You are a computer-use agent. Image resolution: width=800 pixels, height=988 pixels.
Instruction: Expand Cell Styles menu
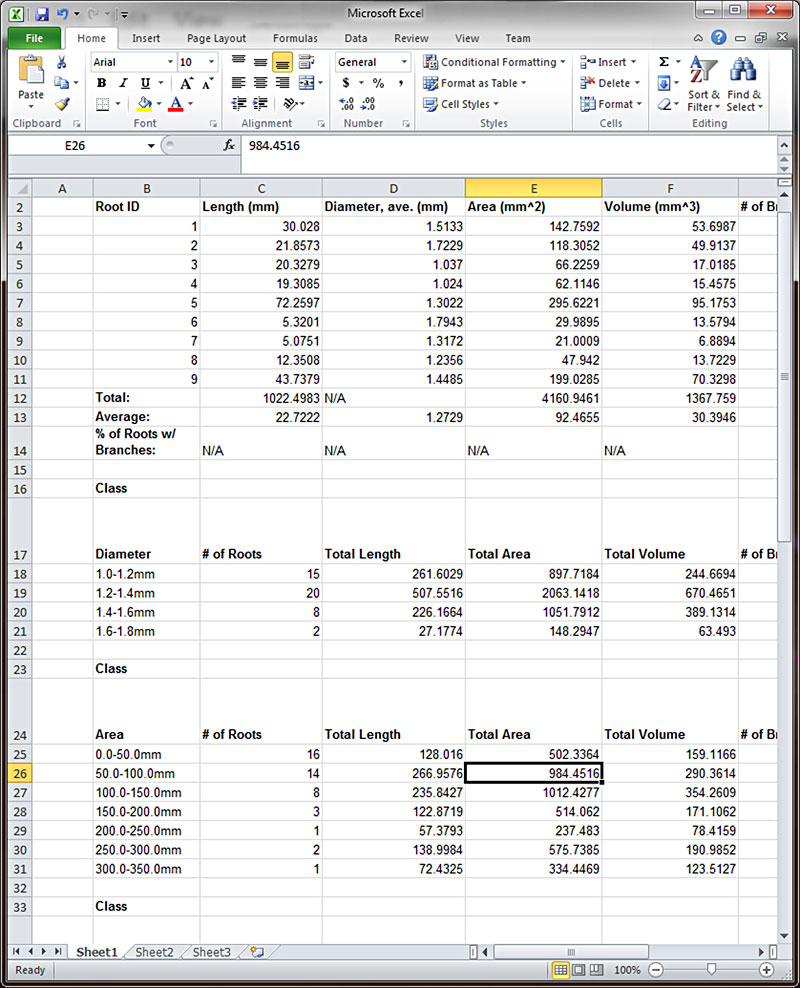[461, 103]
